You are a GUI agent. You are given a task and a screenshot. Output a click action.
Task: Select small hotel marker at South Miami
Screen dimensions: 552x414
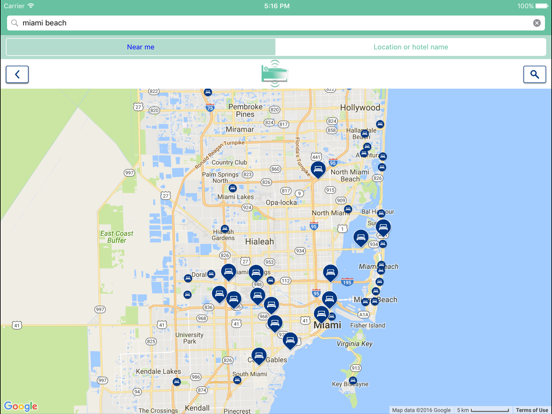click(x=237, y=380)
